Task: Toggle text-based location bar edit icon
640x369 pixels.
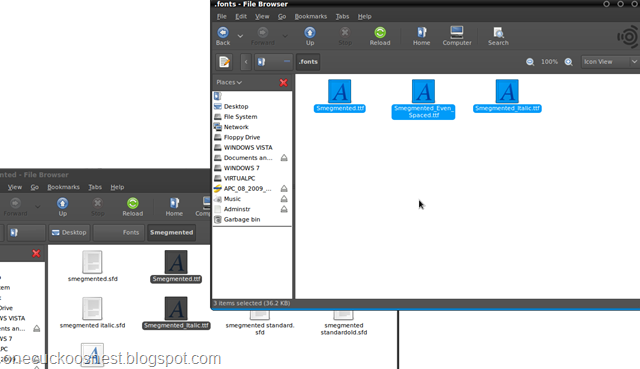Action: [224, 62]
